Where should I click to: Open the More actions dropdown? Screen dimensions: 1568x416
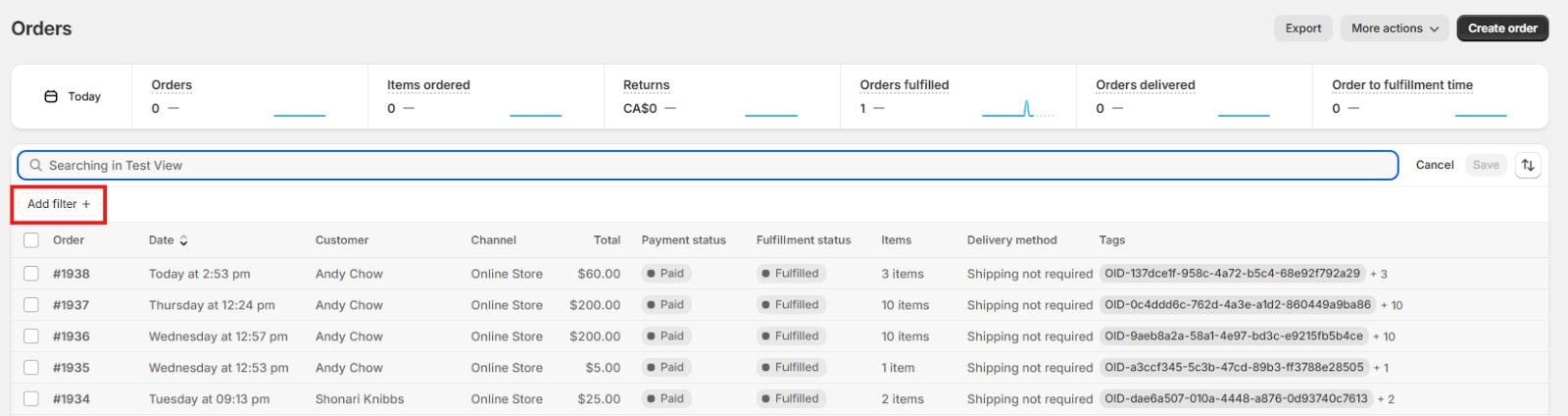[x=1395, y=28]
